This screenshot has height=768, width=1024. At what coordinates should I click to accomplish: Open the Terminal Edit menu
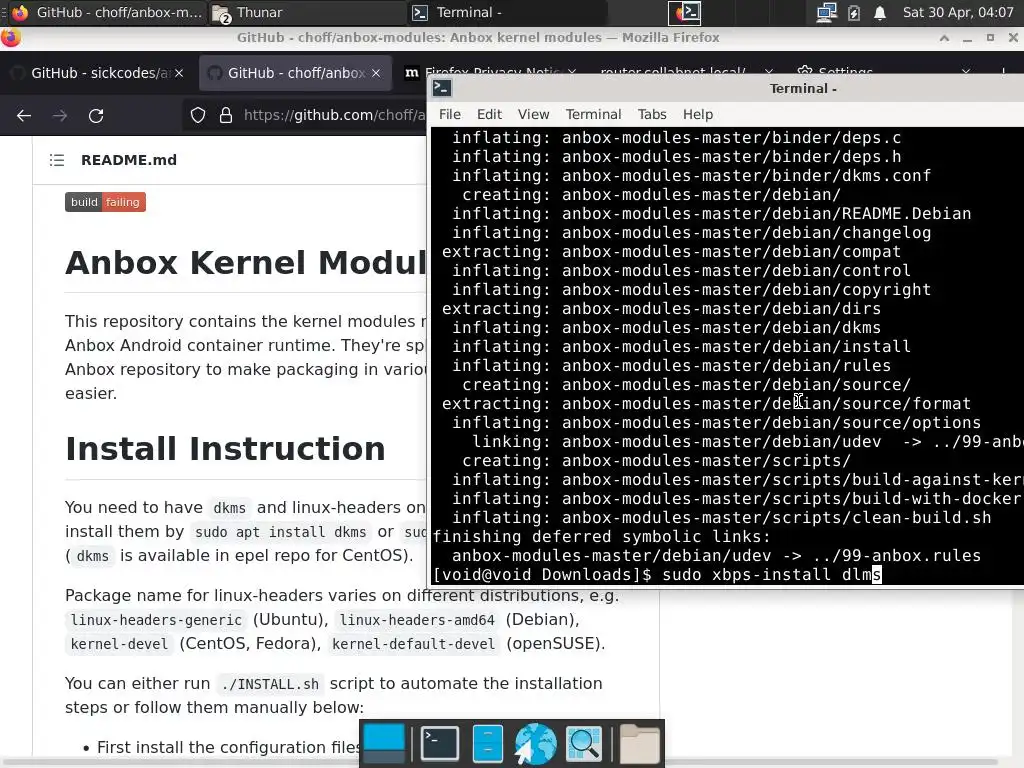pos(489,114)
